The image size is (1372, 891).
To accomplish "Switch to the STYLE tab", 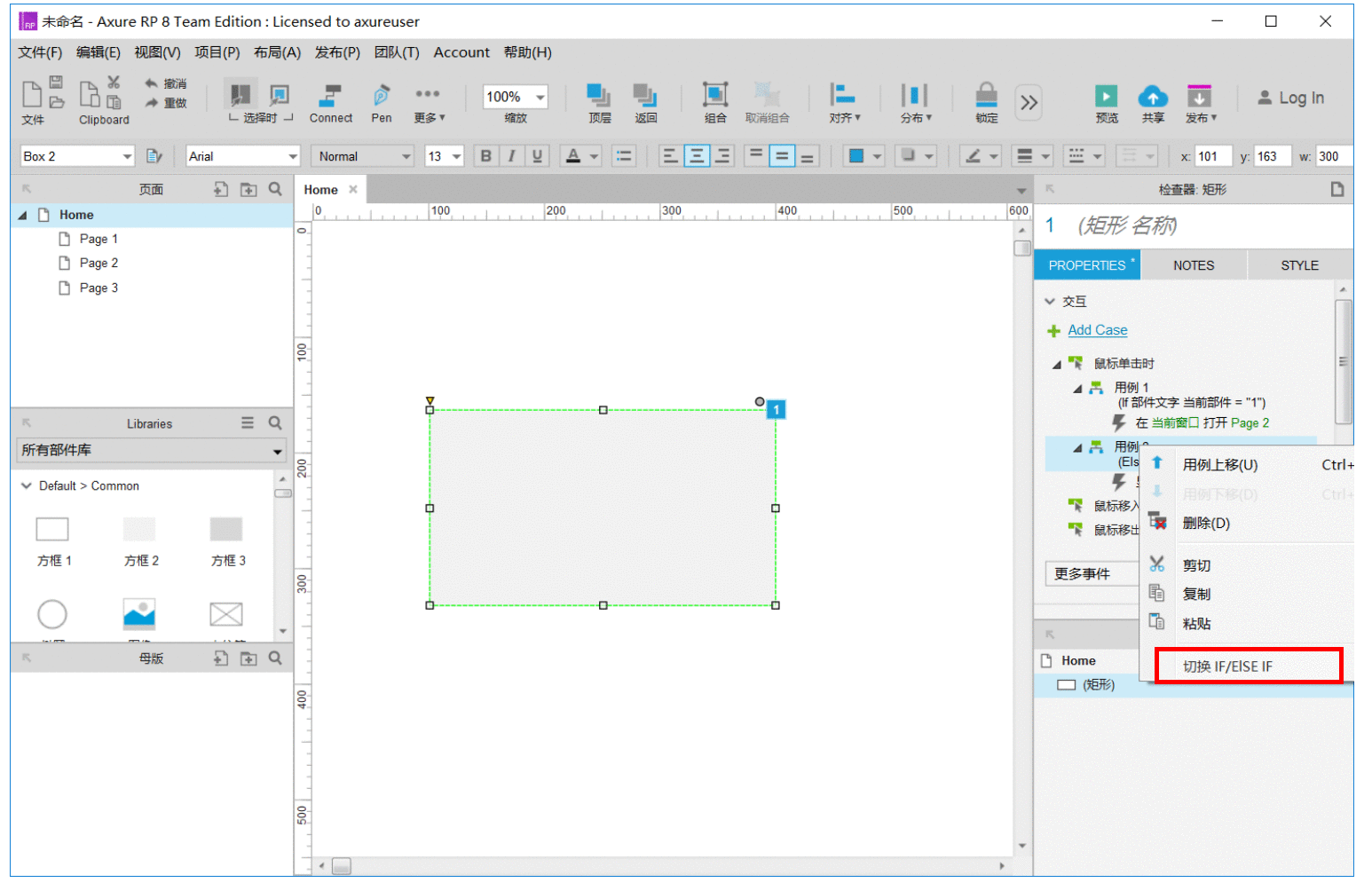I will pyautogui.click(x=1299, y=265).
